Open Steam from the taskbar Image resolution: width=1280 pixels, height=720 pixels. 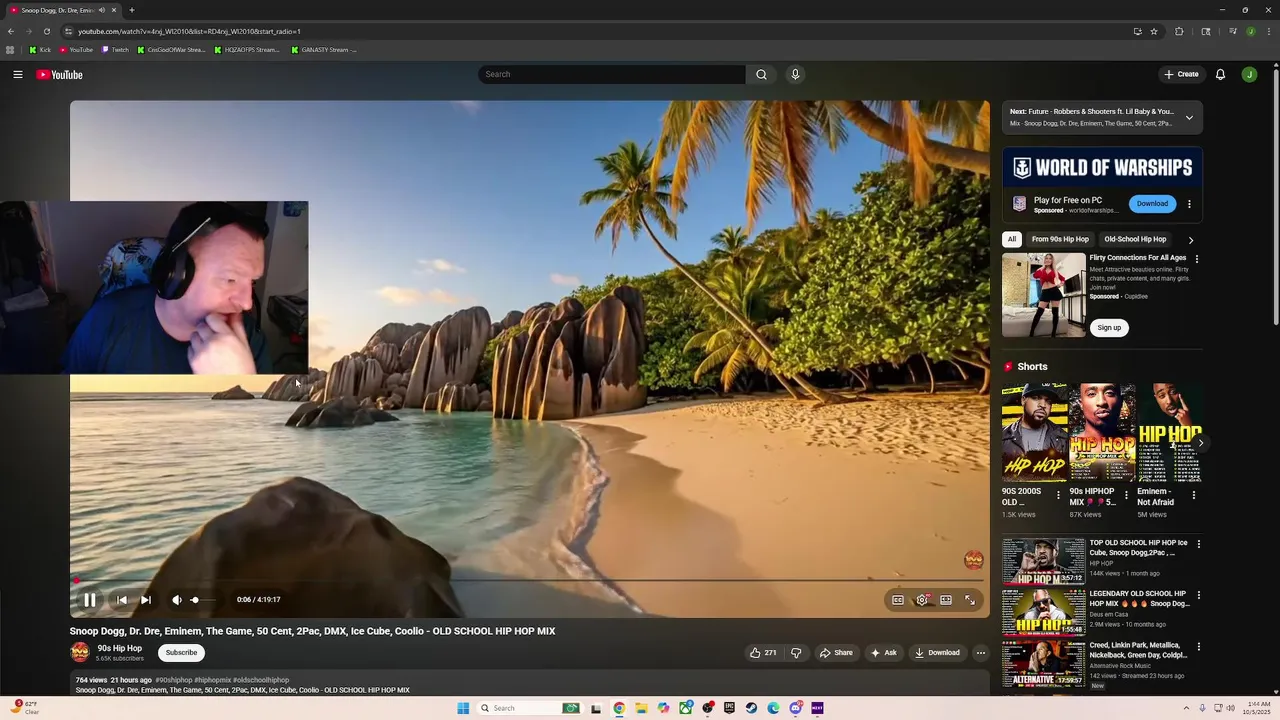click(751, 708)
